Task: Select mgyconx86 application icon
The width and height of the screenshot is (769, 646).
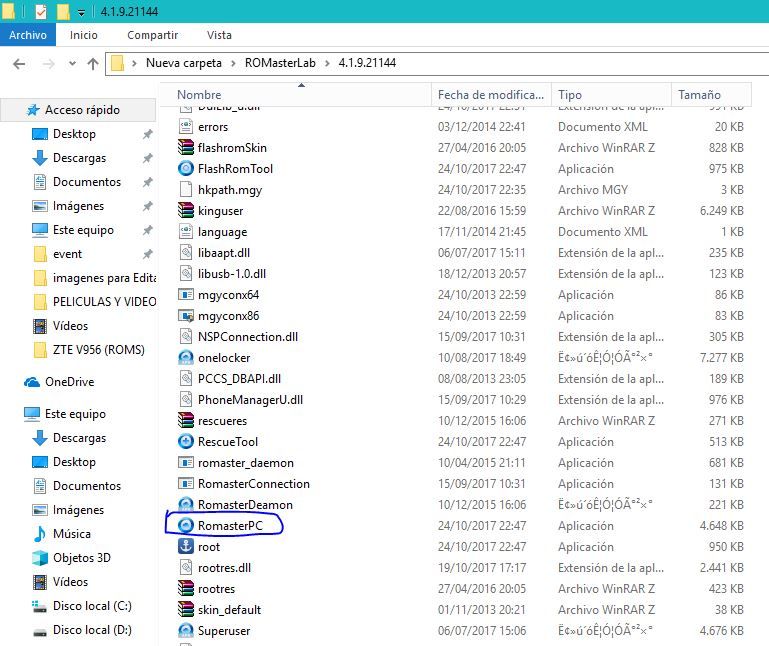Action: pos(185,316)
